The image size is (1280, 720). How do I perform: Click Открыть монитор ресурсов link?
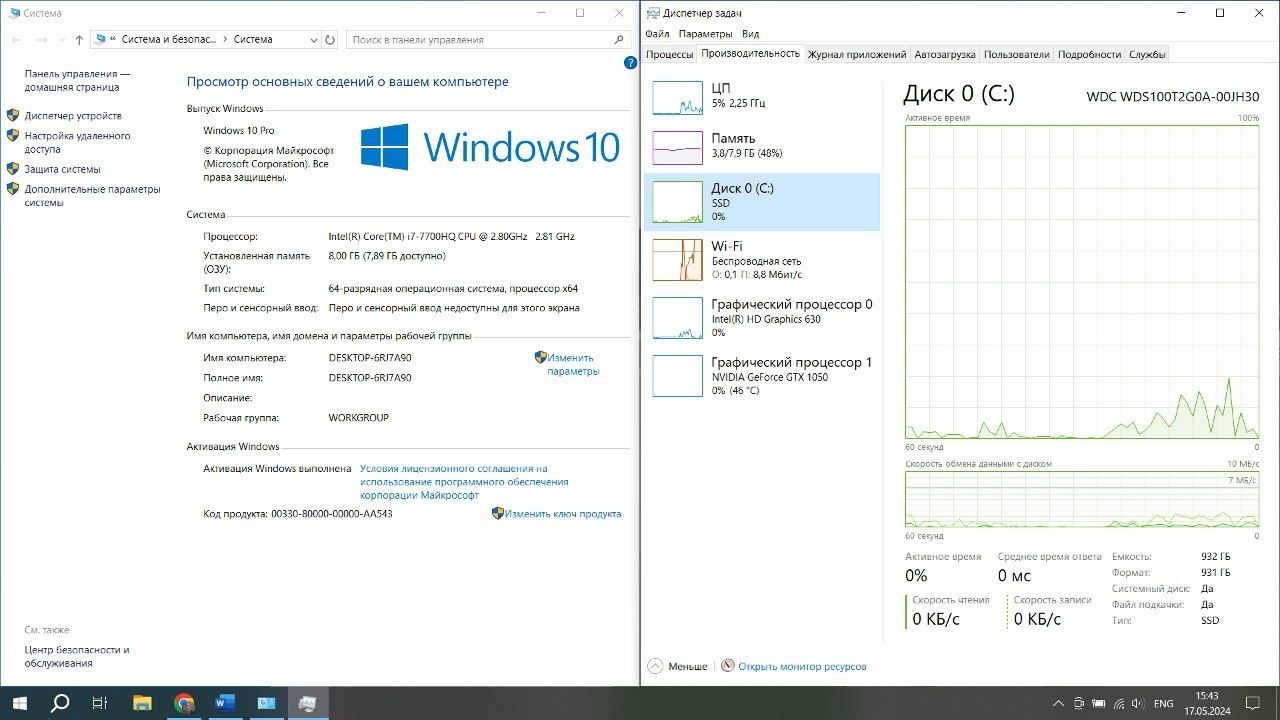point(802,666)
